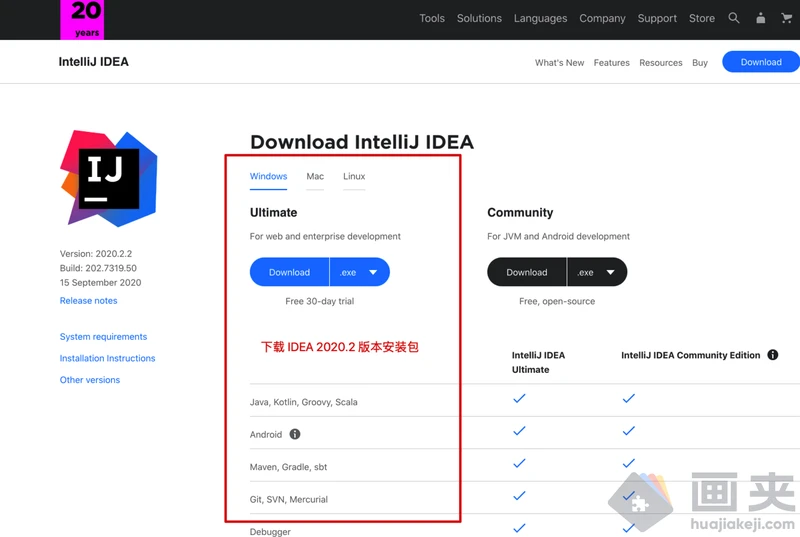Click the 'Git, SVN, Mercurial' row text
This screenshot has height=537, width=800.
(289, 499)
